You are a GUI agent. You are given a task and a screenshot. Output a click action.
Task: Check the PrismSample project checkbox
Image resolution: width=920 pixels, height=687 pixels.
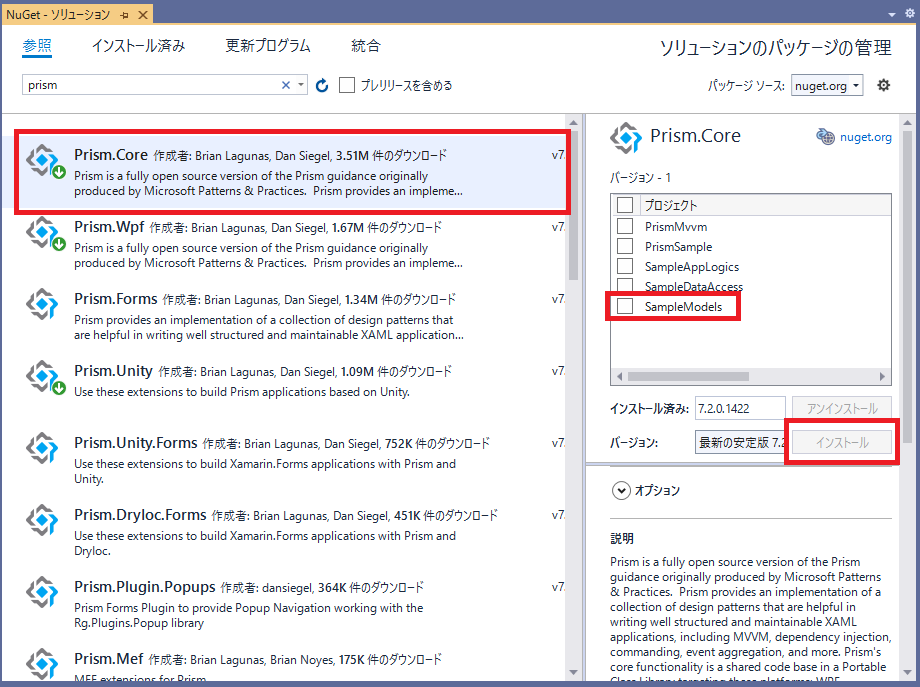click(625, 246)
